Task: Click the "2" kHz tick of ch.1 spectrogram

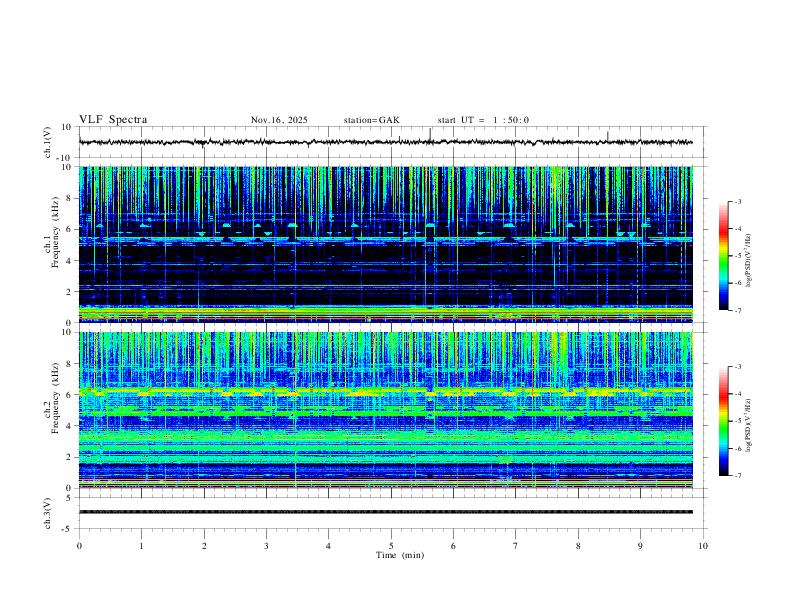Action: [69, 292]
